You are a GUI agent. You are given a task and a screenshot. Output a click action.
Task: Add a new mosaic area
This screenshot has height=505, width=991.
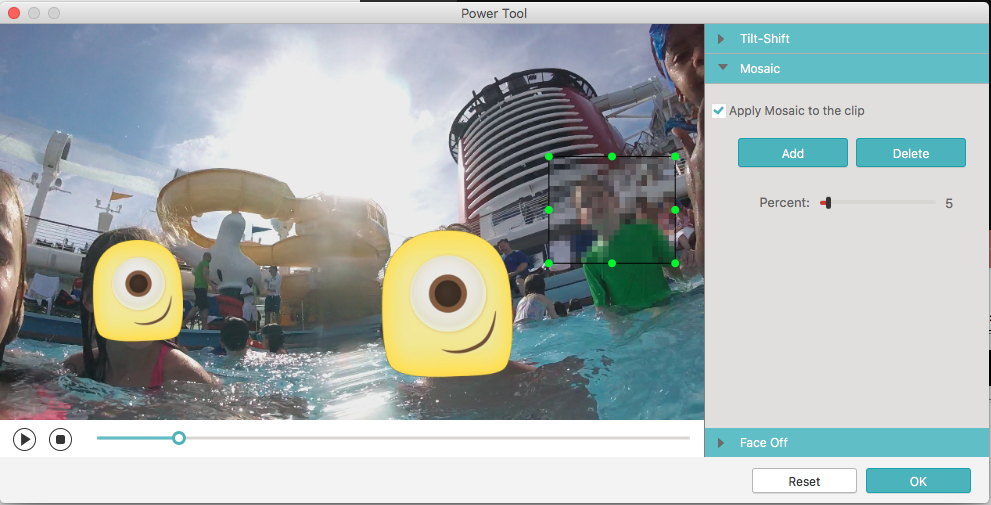click(x=793, y=153)
